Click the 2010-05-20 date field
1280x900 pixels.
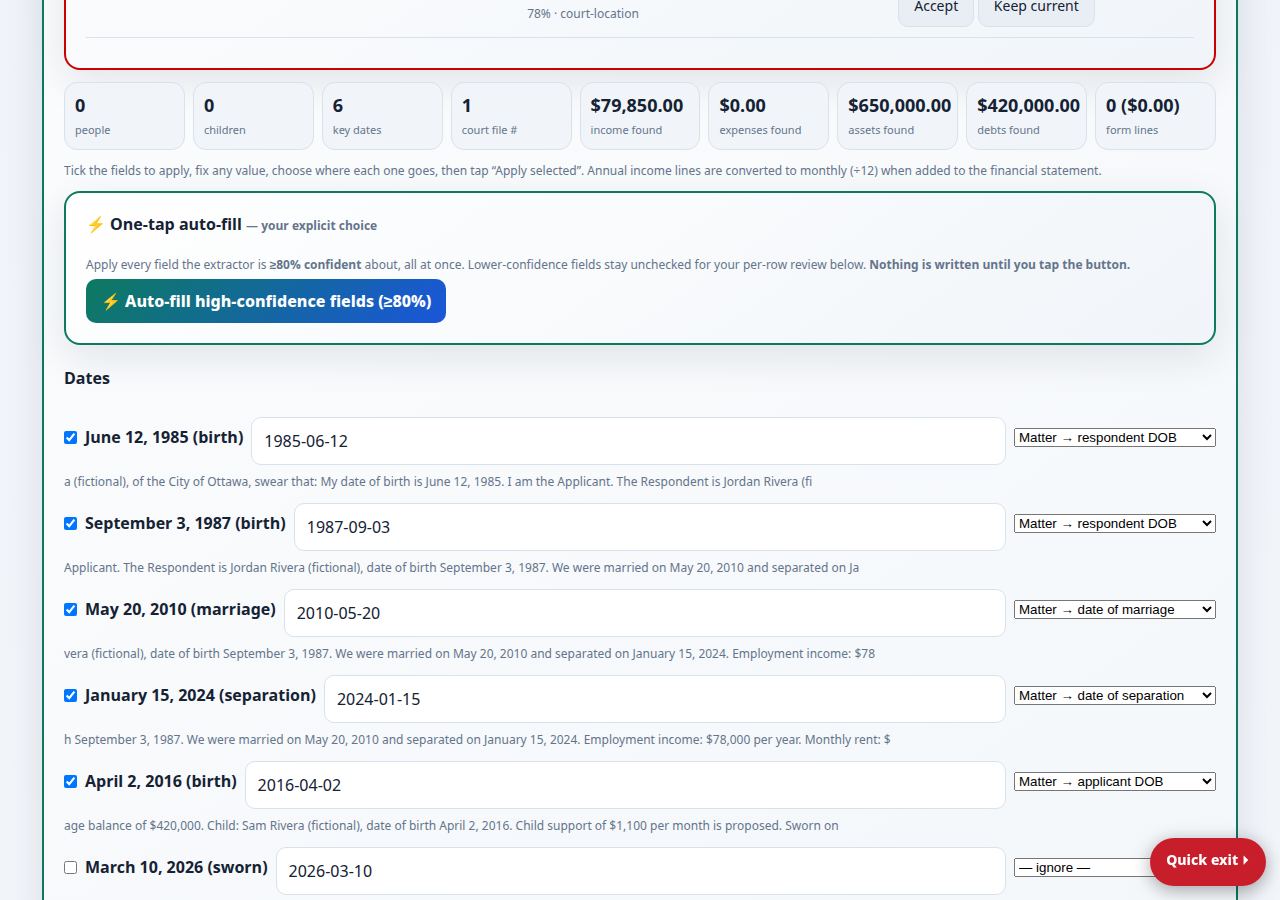click(x=645, y=613)
